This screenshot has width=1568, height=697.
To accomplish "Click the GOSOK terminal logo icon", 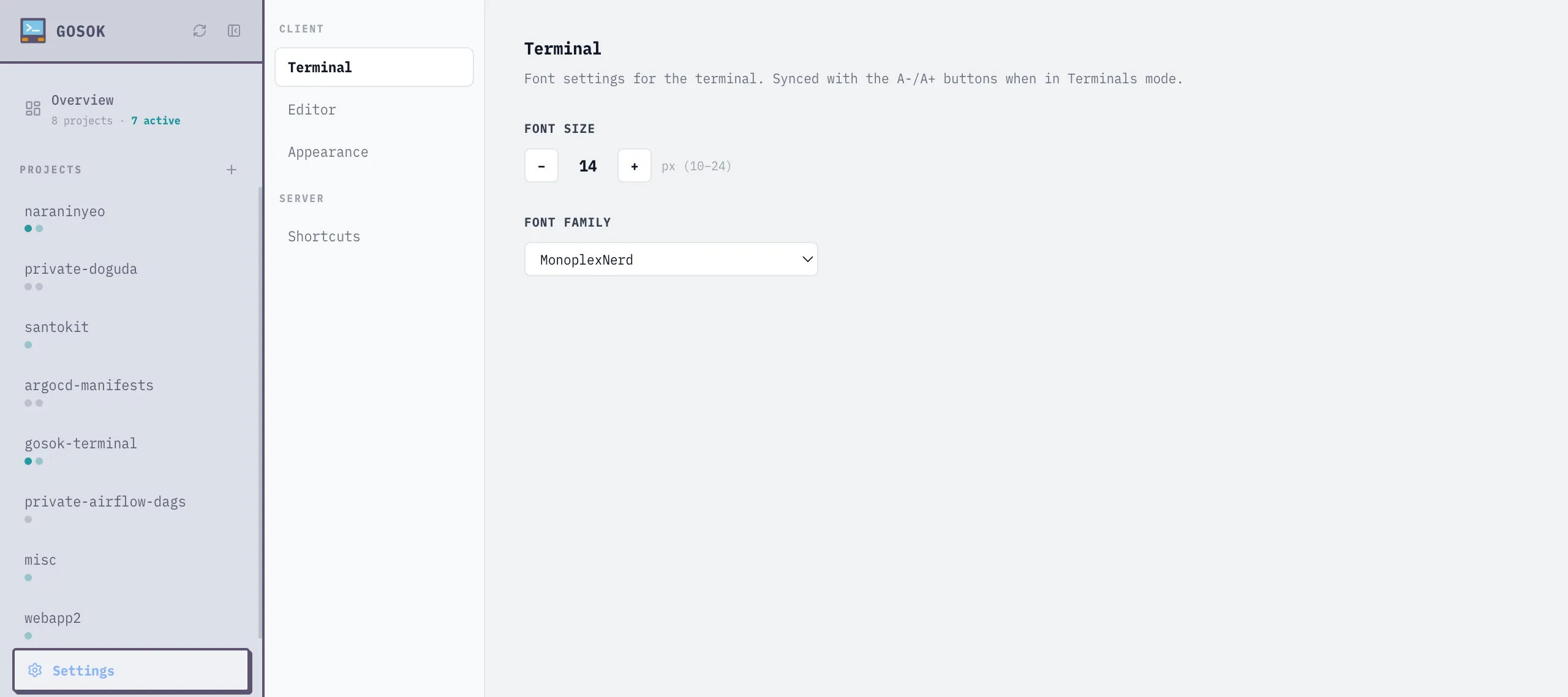I will (32, 31).
